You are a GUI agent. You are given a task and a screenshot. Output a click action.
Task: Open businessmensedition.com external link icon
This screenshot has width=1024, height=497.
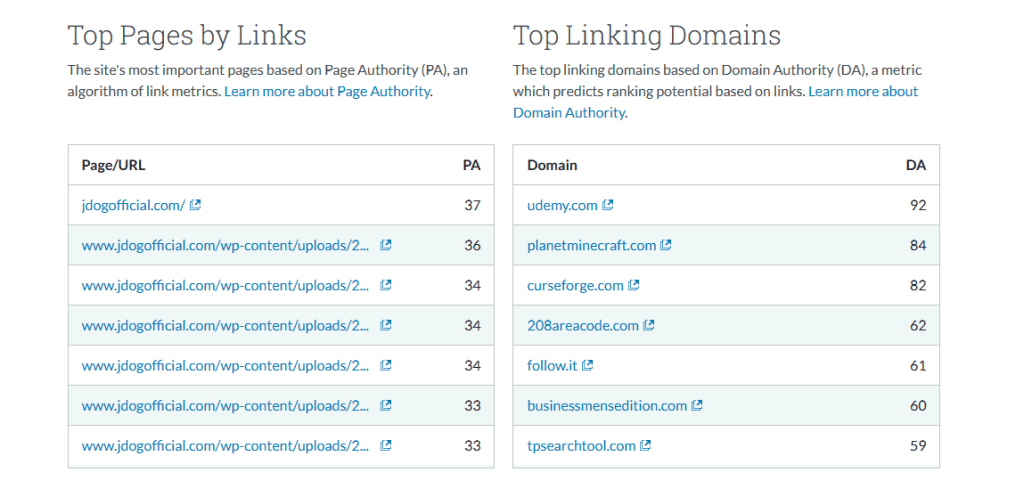pos(698,405)
